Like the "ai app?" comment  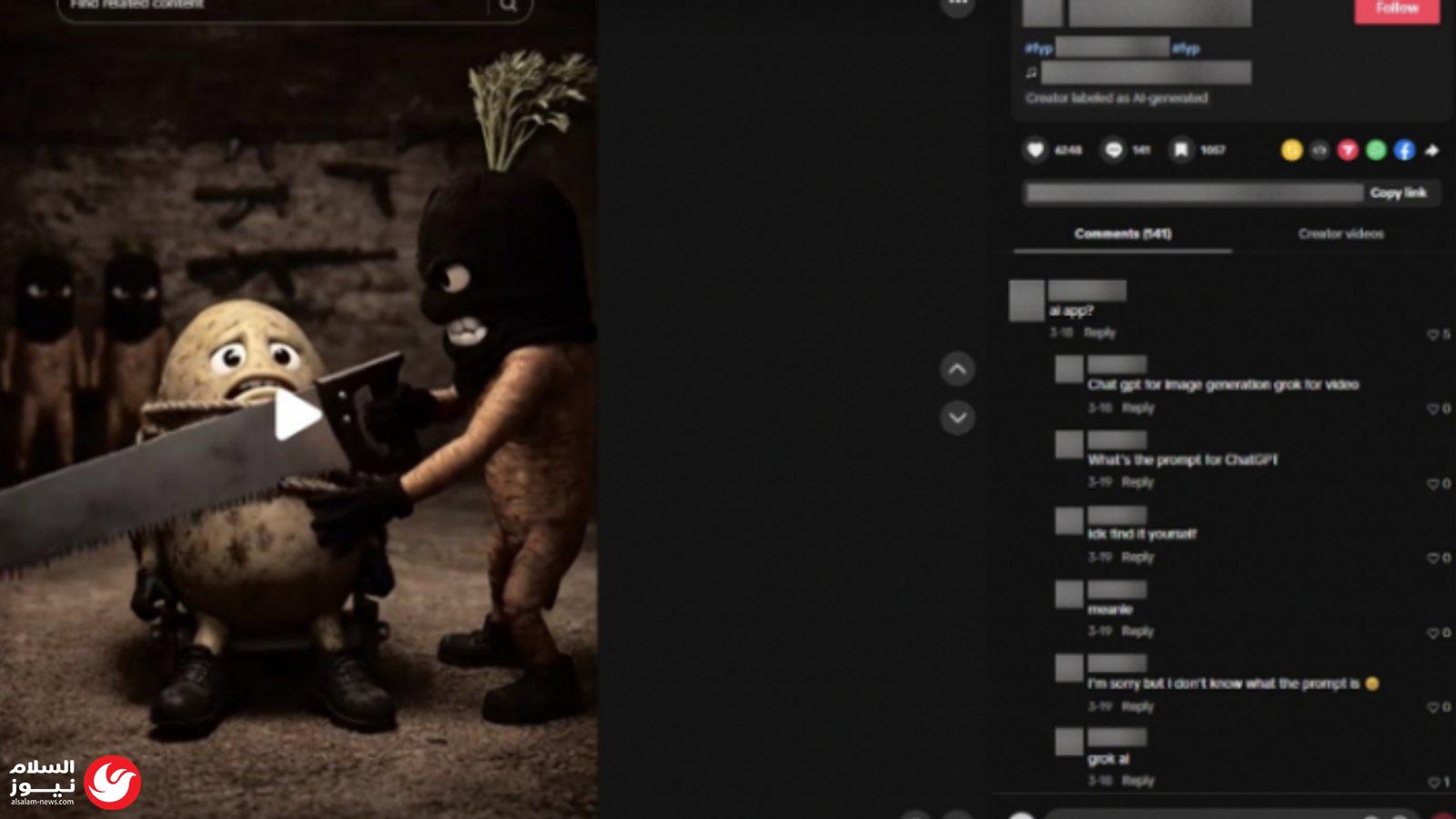click(x=1433, y=335)
